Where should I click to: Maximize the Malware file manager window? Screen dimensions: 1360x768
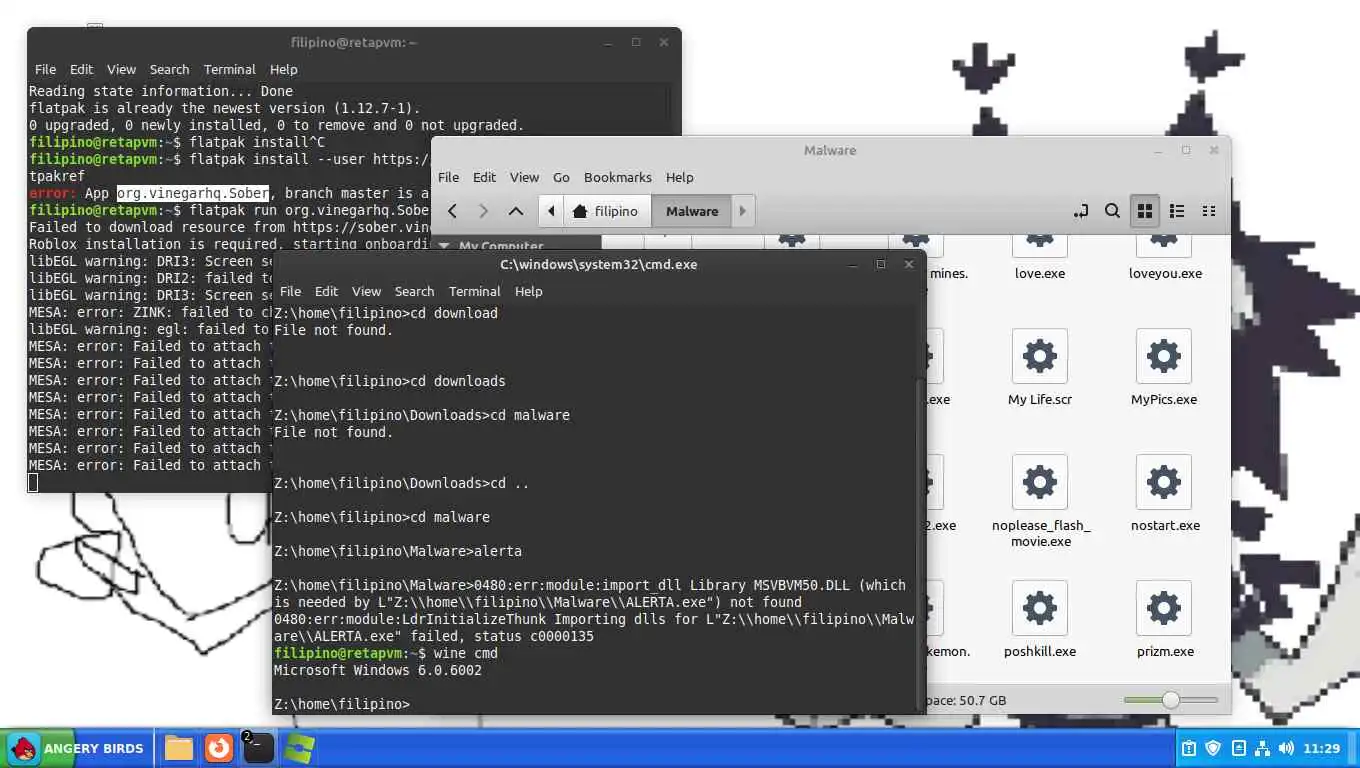coord(1186,150)
